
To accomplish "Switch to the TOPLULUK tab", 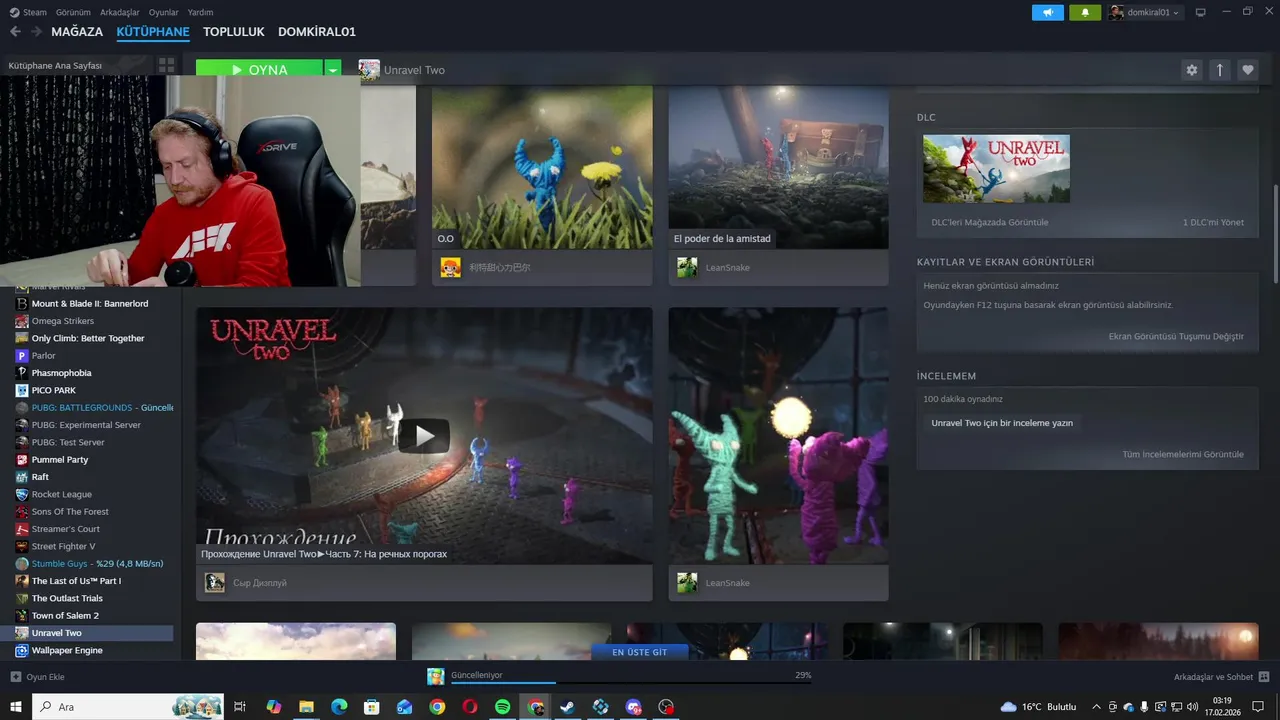I will point(234,32).
